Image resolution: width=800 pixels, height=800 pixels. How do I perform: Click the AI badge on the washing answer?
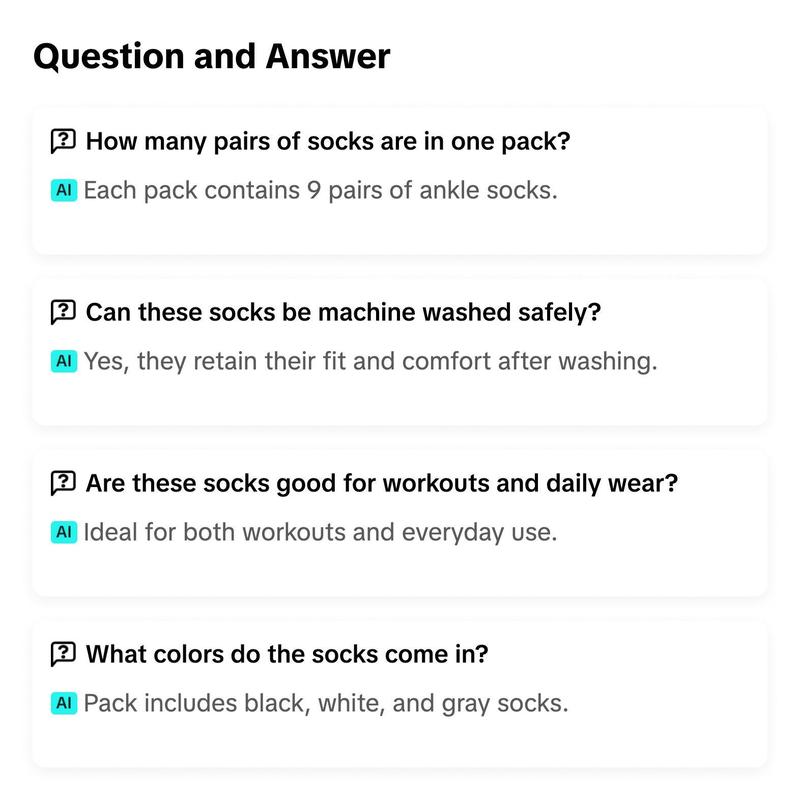pyautogui.click(x=64, y=361)
